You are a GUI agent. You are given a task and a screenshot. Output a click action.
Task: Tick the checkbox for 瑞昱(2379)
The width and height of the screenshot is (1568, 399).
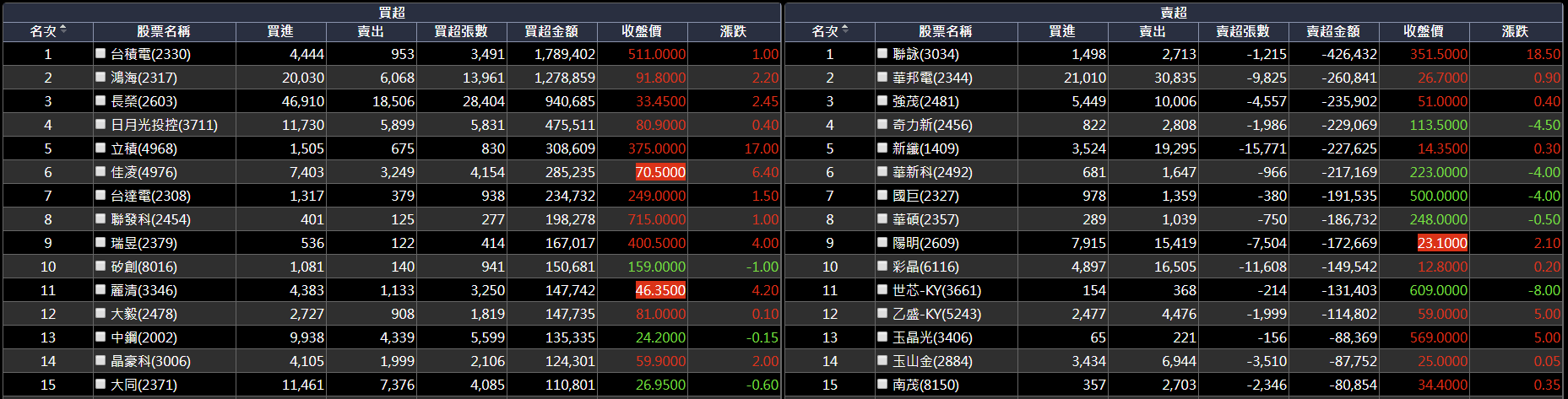tap(100, 242)
